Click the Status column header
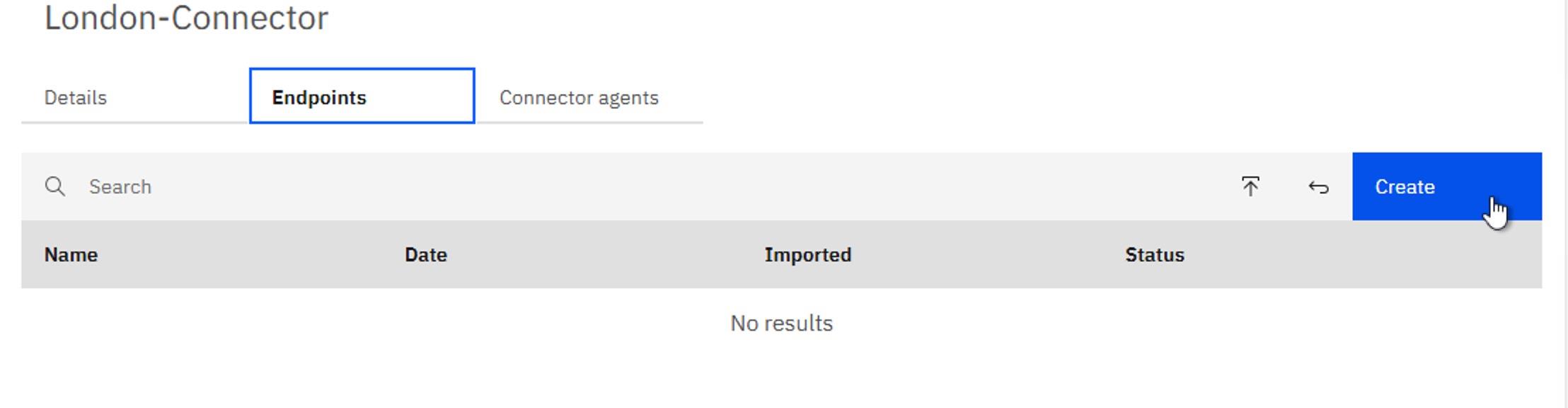The width and height of the screenshot is (1568, 408). (x=1154, y=255)
